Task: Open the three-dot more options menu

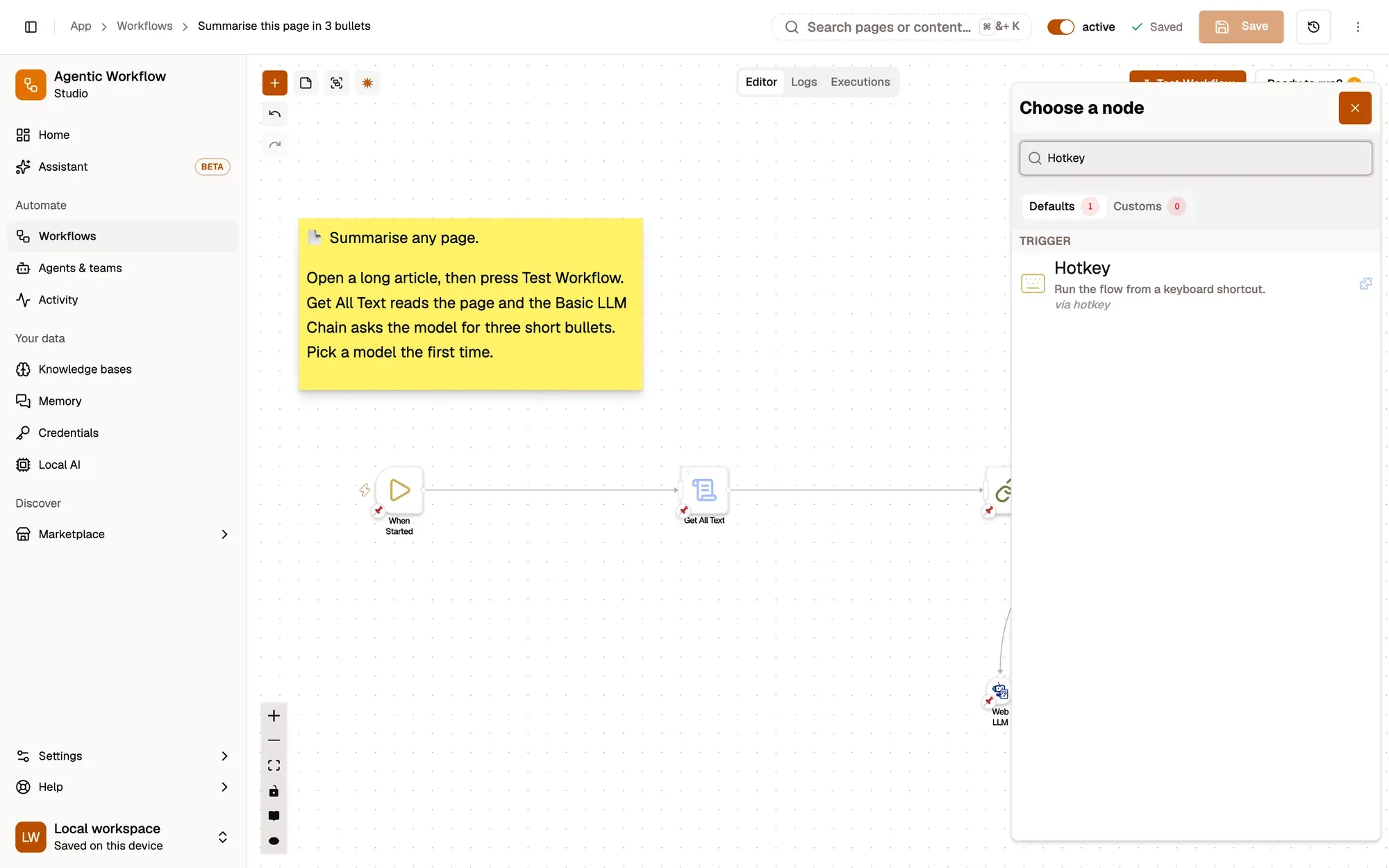Action: [1358, 26]
